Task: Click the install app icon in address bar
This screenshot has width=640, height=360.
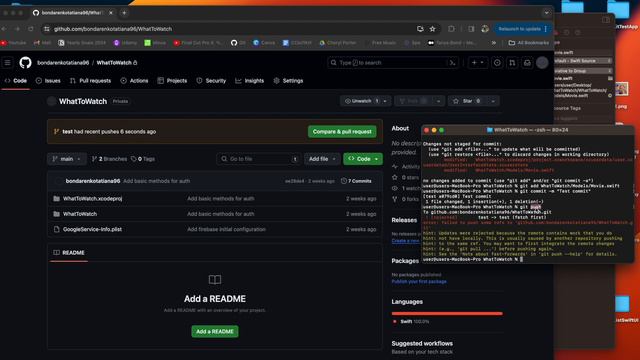Action: [x=420, y=29]
